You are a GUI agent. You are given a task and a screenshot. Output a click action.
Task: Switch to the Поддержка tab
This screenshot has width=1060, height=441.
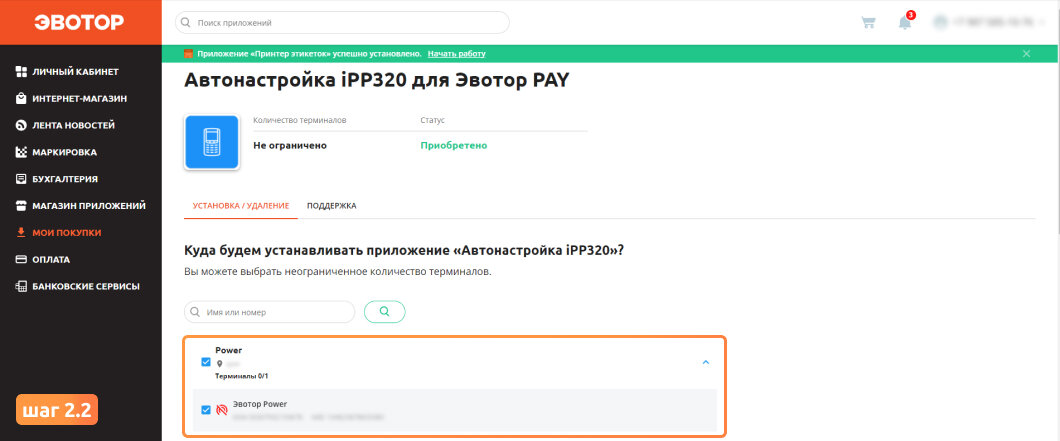click(x=331, y=206)
